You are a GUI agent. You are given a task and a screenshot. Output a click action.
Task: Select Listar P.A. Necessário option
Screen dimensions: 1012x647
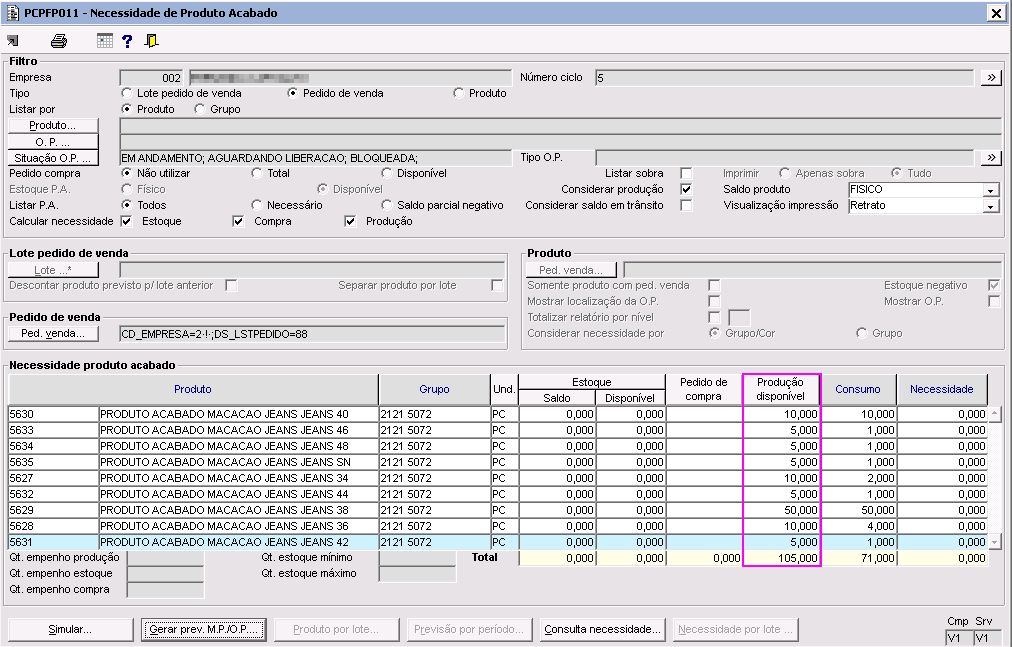257,205
